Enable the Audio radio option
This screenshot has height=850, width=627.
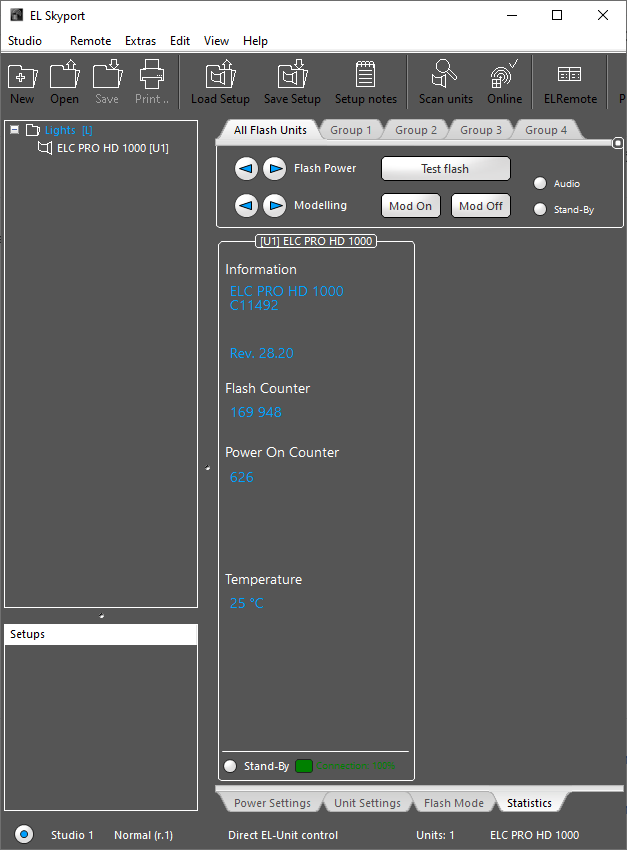[x=541, y=184]
